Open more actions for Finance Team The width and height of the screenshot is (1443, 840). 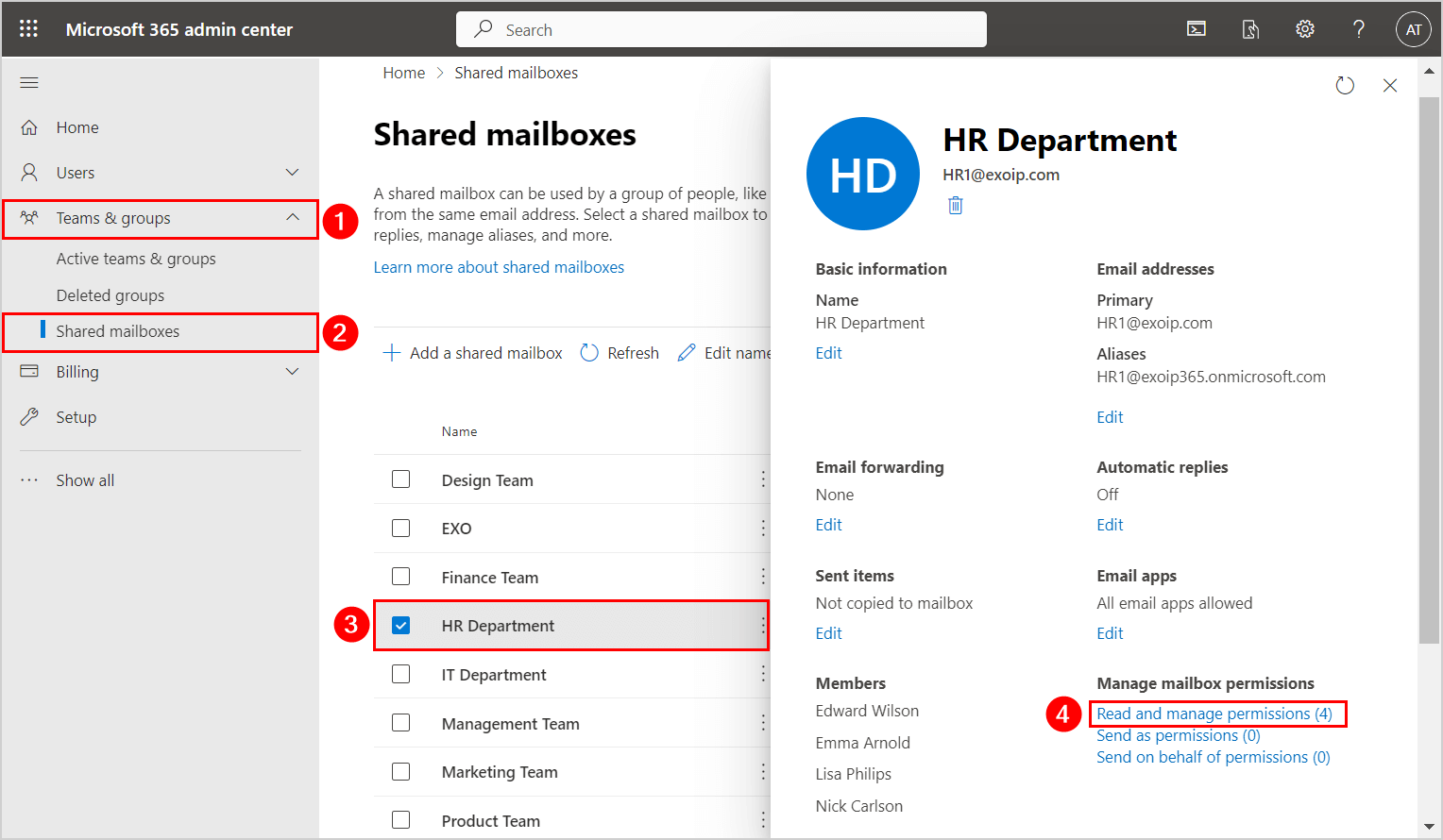pyautogui.click(x=763, y=577)
